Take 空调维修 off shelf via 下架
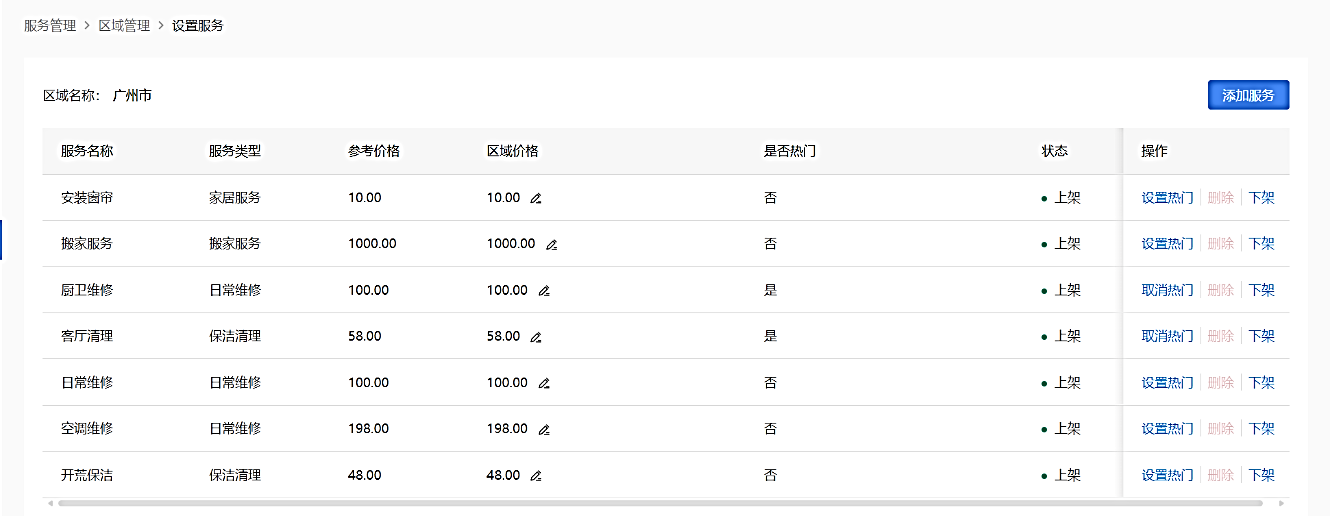 1262,429
